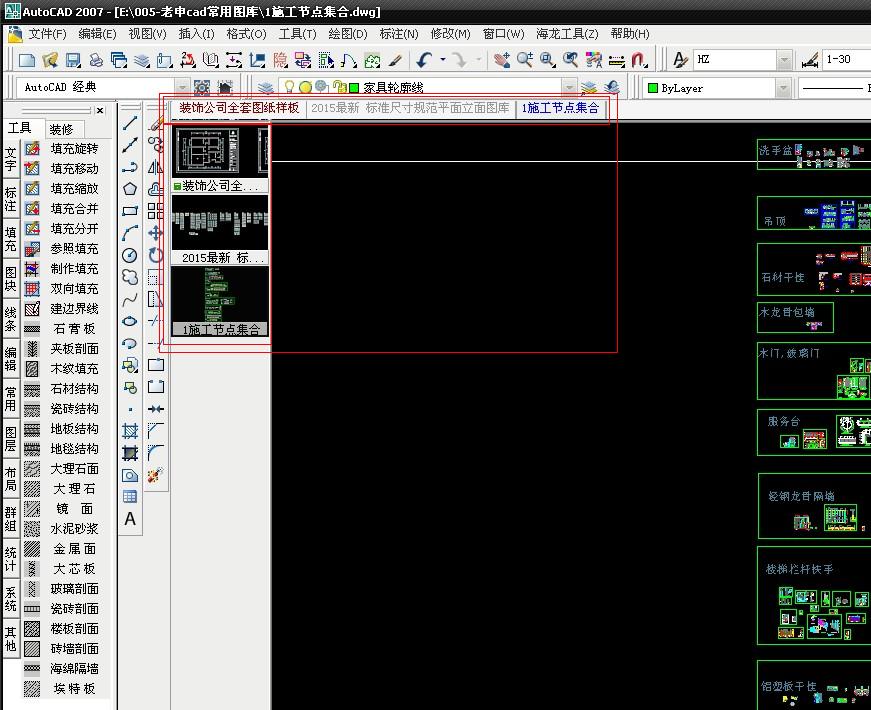Image resolution: width=871 pixels, height=710 pixels.
Task: Open the 帮助(H) menu
Action: click(630, 34)
